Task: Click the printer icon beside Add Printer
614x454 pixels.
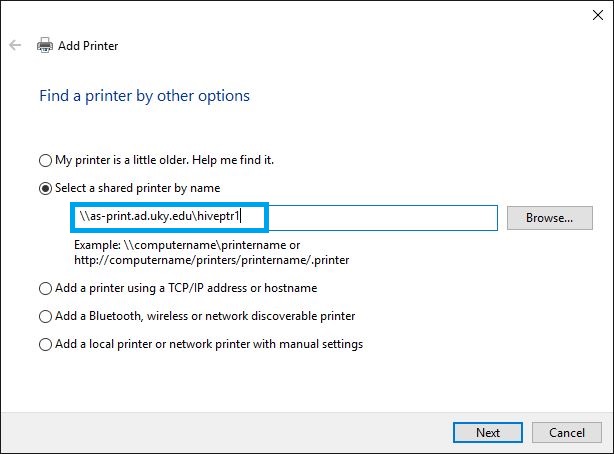Action: point(45,45)
